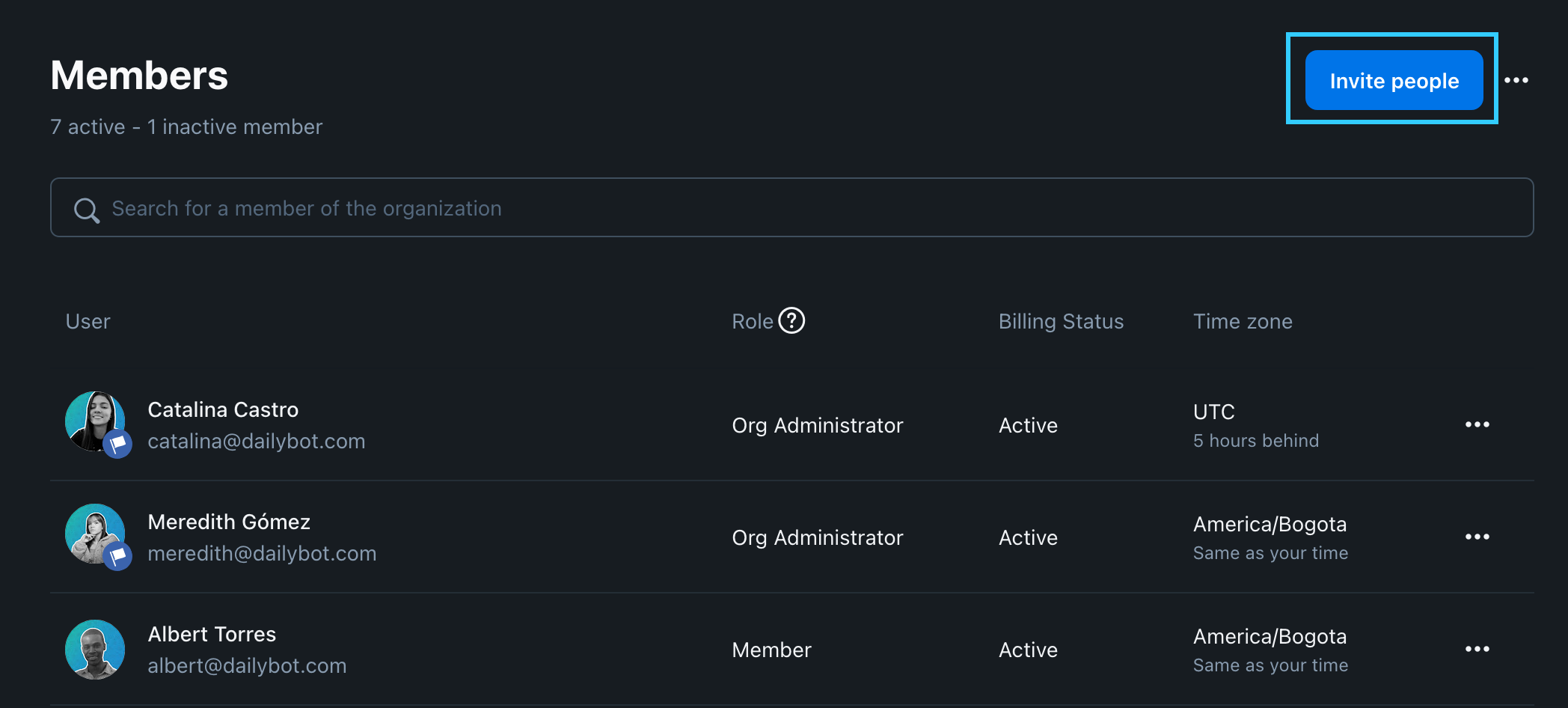Click the Role help question mark icon
Image resolution: width=1568 pixels, height=708 pixels.
[791, 320]
